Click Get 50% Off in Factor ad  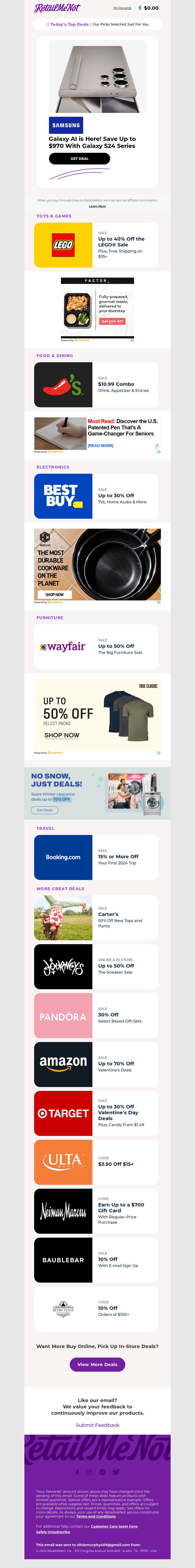pyautogui.click(x=112, y=321)
